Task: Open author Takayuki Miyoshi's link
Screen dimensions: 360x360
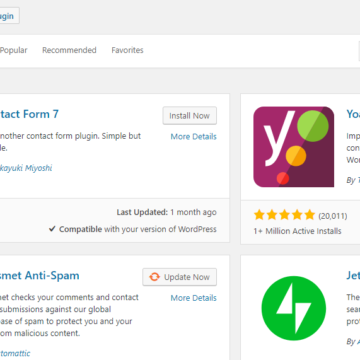Action: (26, 168)
